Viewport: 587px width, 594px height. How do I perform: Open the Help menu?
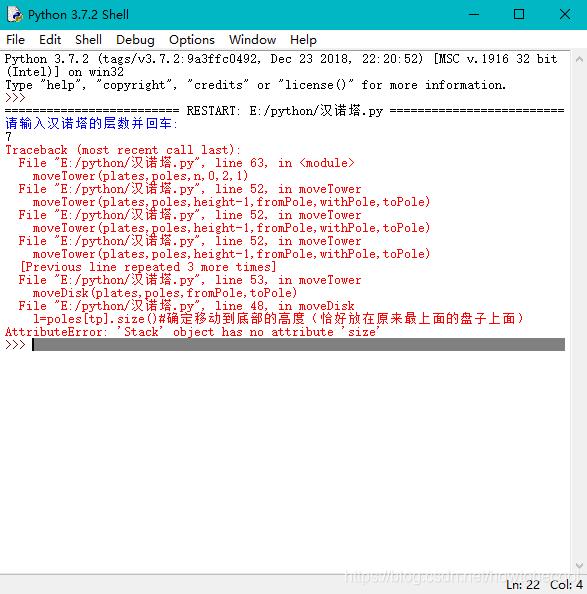pos(303,40)
